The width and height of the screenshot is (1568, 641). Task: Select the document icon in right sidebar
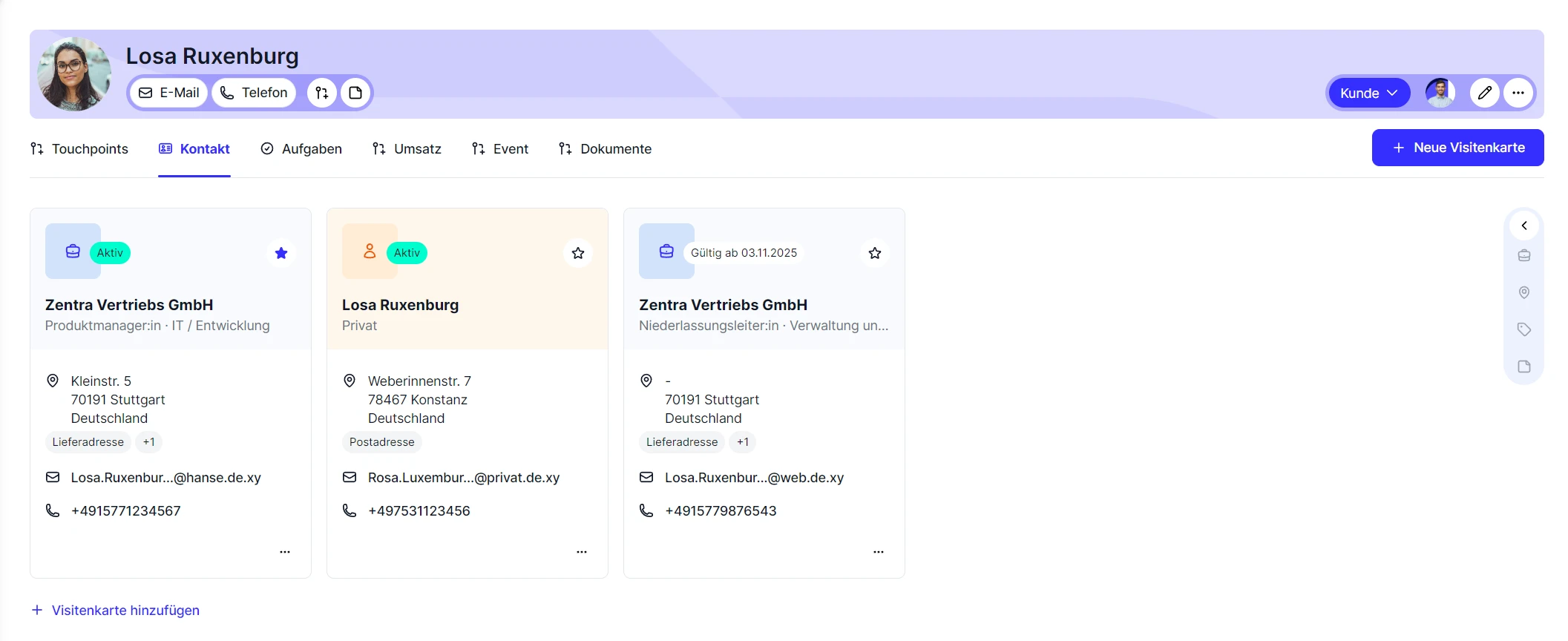1523,366
